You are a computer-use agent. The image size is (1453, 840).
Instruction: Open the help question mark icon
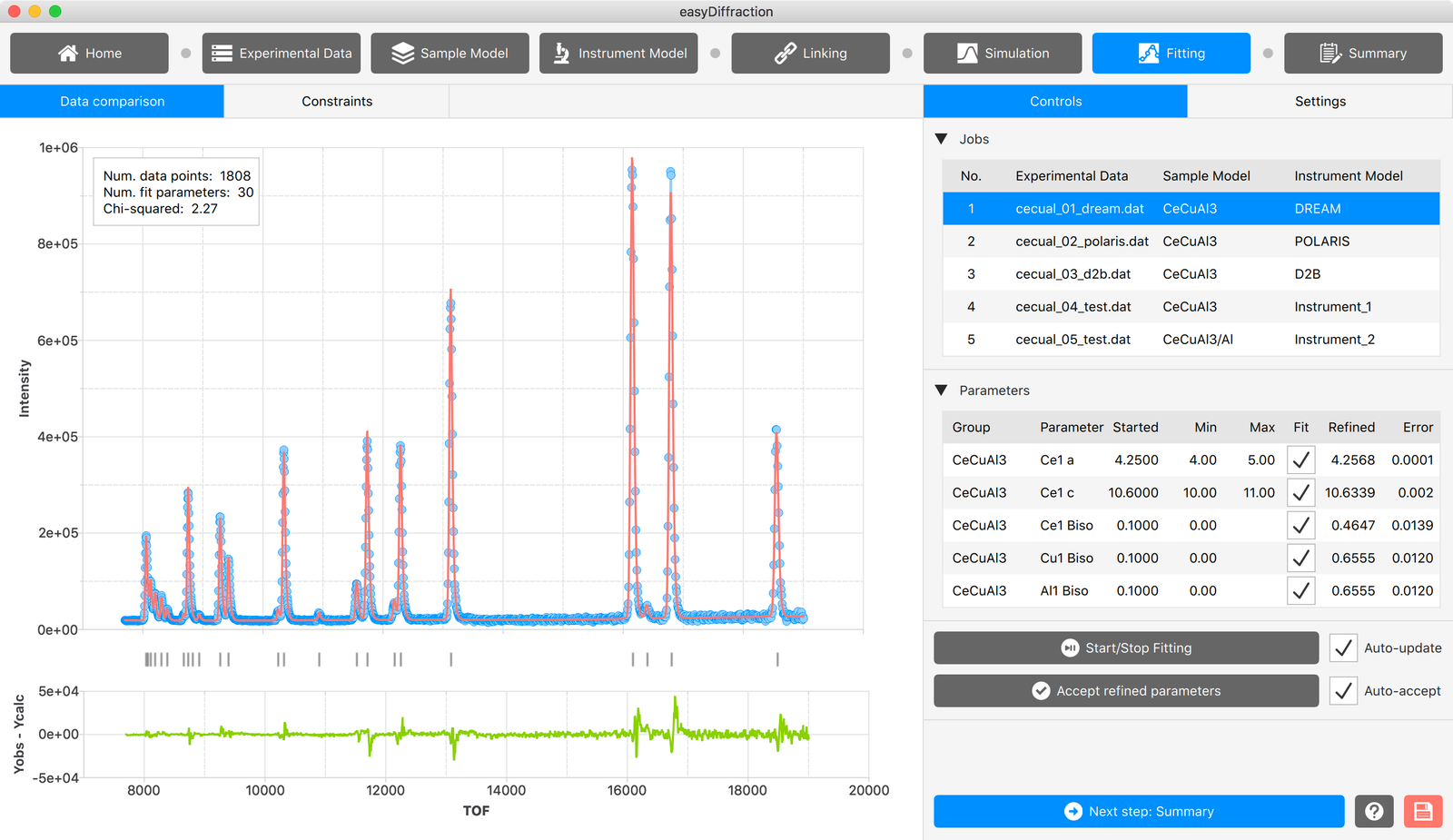click(x=1374, y=811)
